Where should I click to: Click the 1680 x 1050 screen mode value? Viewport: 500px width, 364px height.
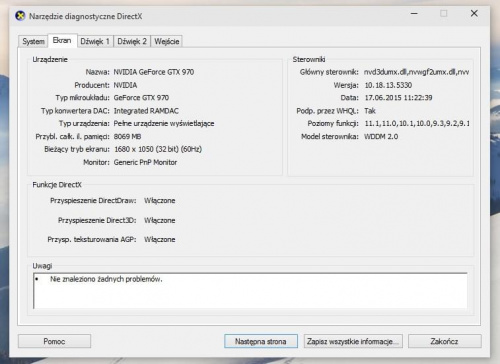(158, 149)
